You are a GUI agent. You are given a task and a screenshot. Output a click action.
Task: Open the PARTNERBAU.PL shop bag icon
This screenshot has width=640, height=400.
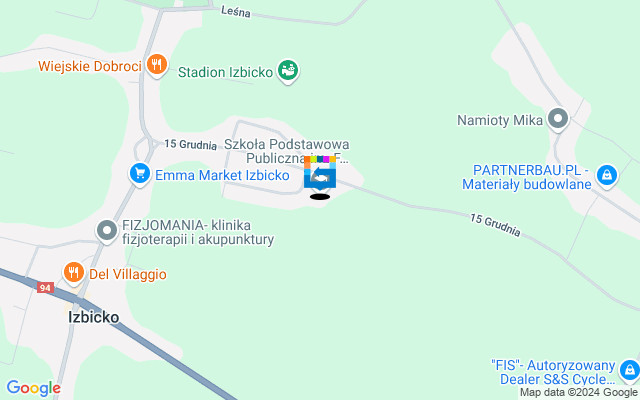point(607,176)
